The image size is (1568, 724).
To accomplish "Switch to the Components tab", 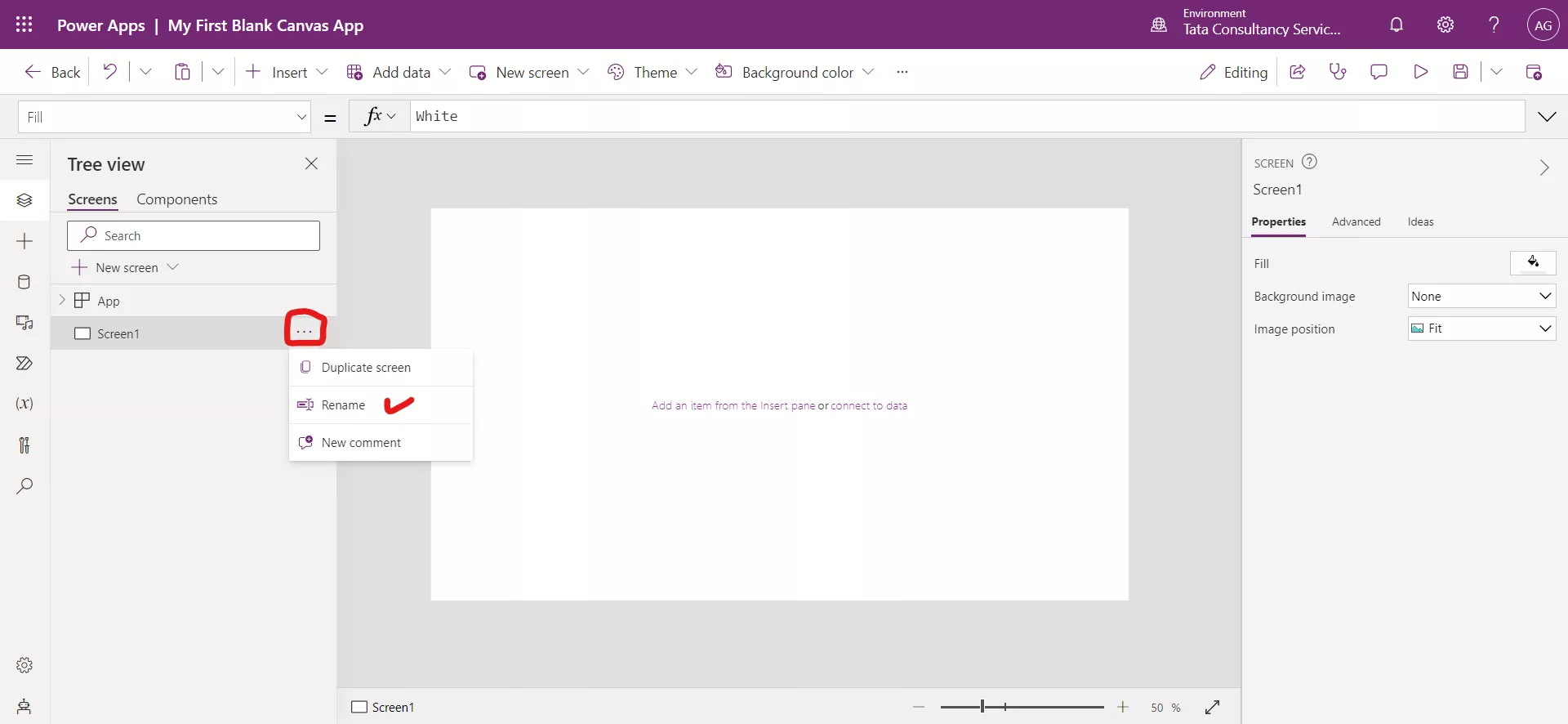I will (x=176, y=199).
